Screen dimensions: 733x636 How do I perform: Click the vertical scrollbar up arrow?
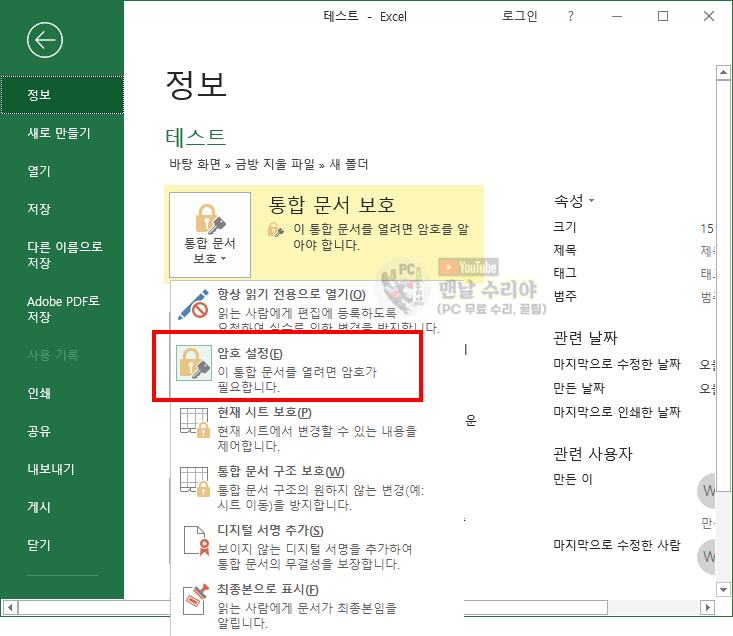tap(723, 72)
